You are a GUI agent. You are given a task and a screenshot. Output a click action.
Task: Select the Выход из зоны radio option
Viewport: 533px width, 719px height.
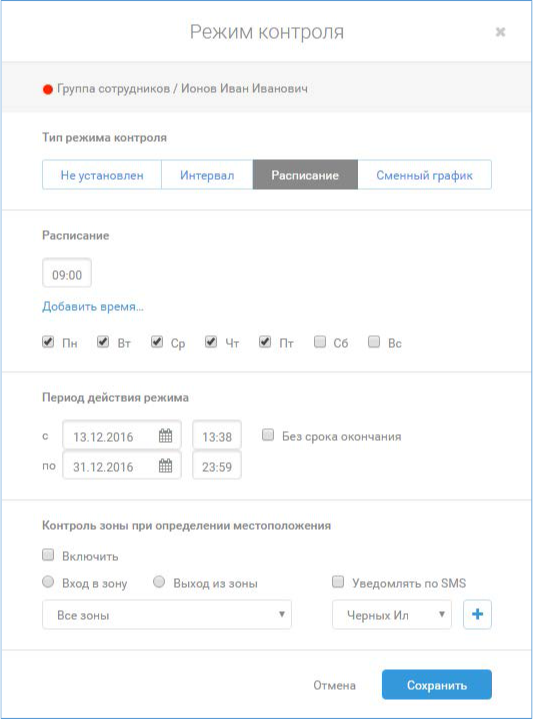(159, 582)
